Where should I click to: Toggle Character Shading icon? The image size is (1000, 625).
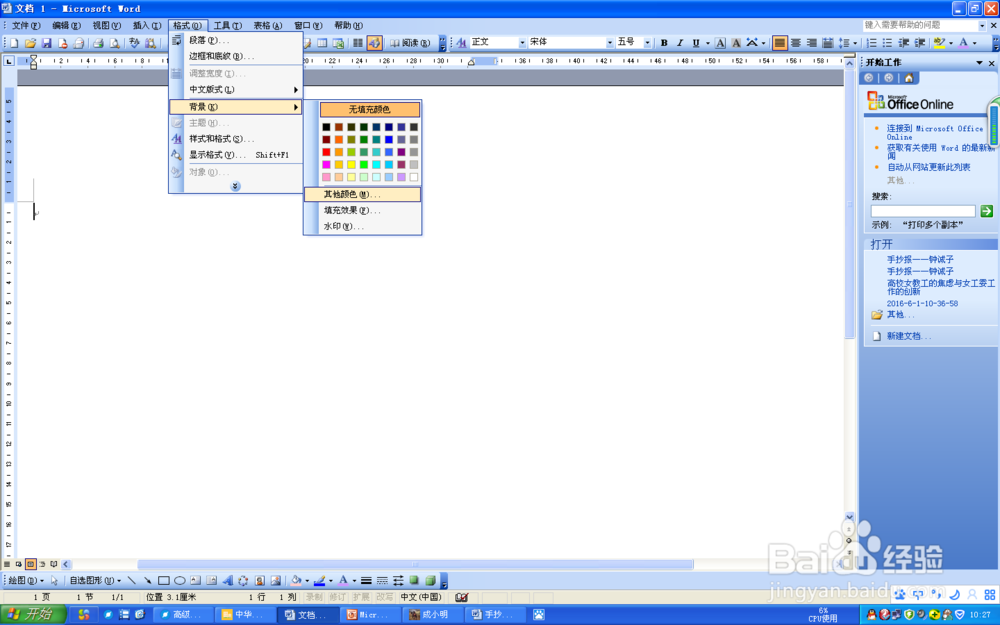coord(736,43)
